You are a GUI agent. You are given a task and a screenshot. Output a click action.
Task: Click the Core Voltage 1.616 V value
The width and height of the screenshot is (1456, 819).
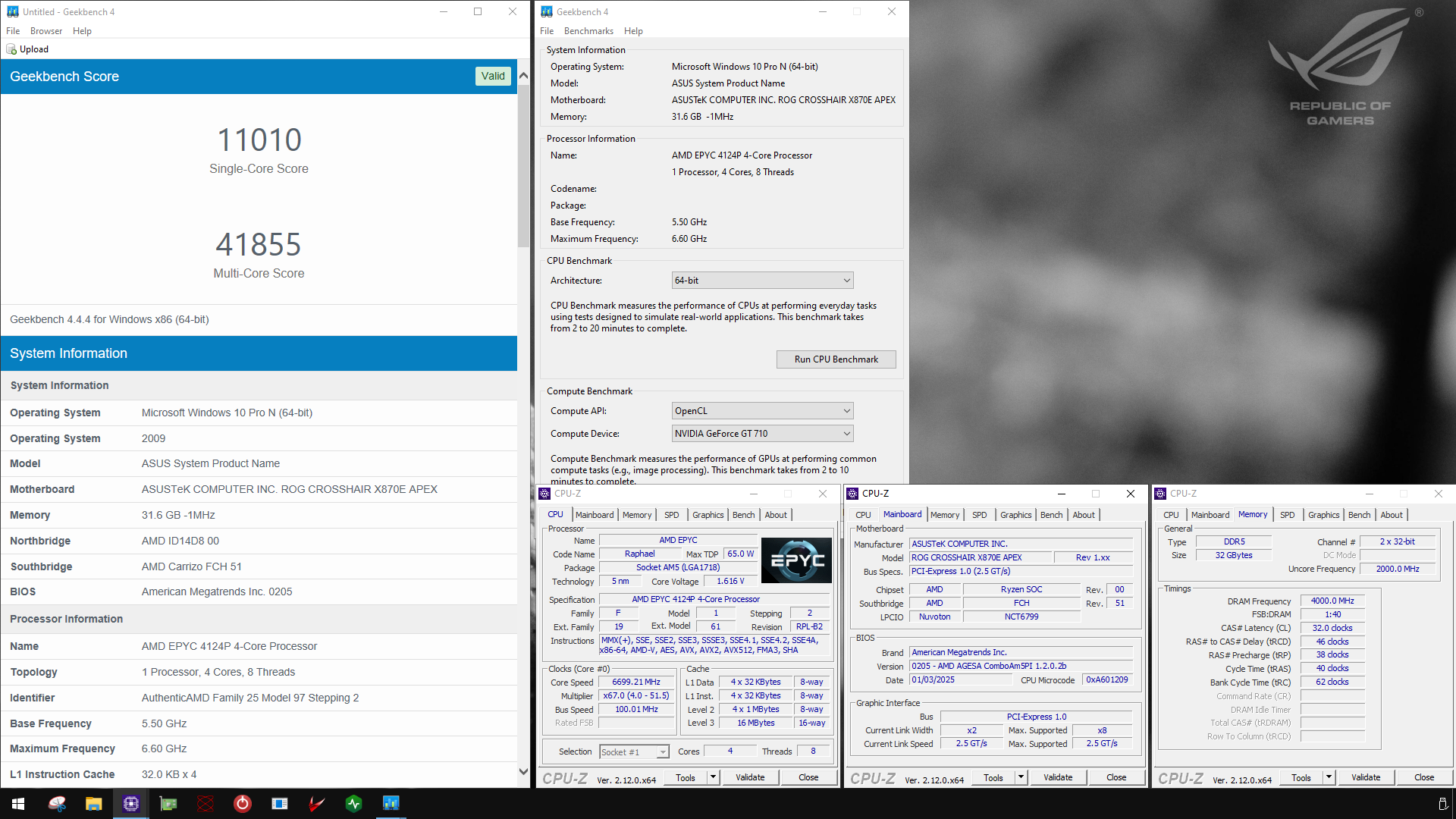(730, 582)
